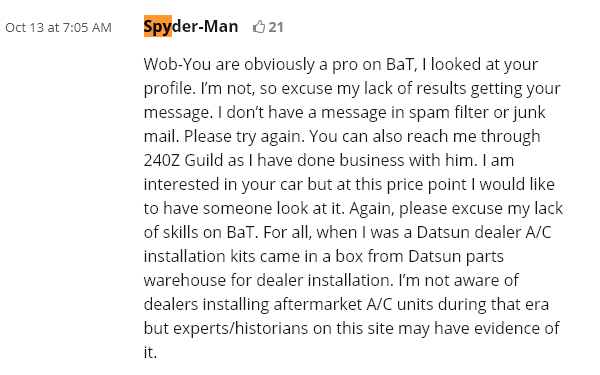Open the Oct 13 at 7:05 AM timestamp
Image resolution: width=600 pixels, height=375 pixels.
[59, 28]
